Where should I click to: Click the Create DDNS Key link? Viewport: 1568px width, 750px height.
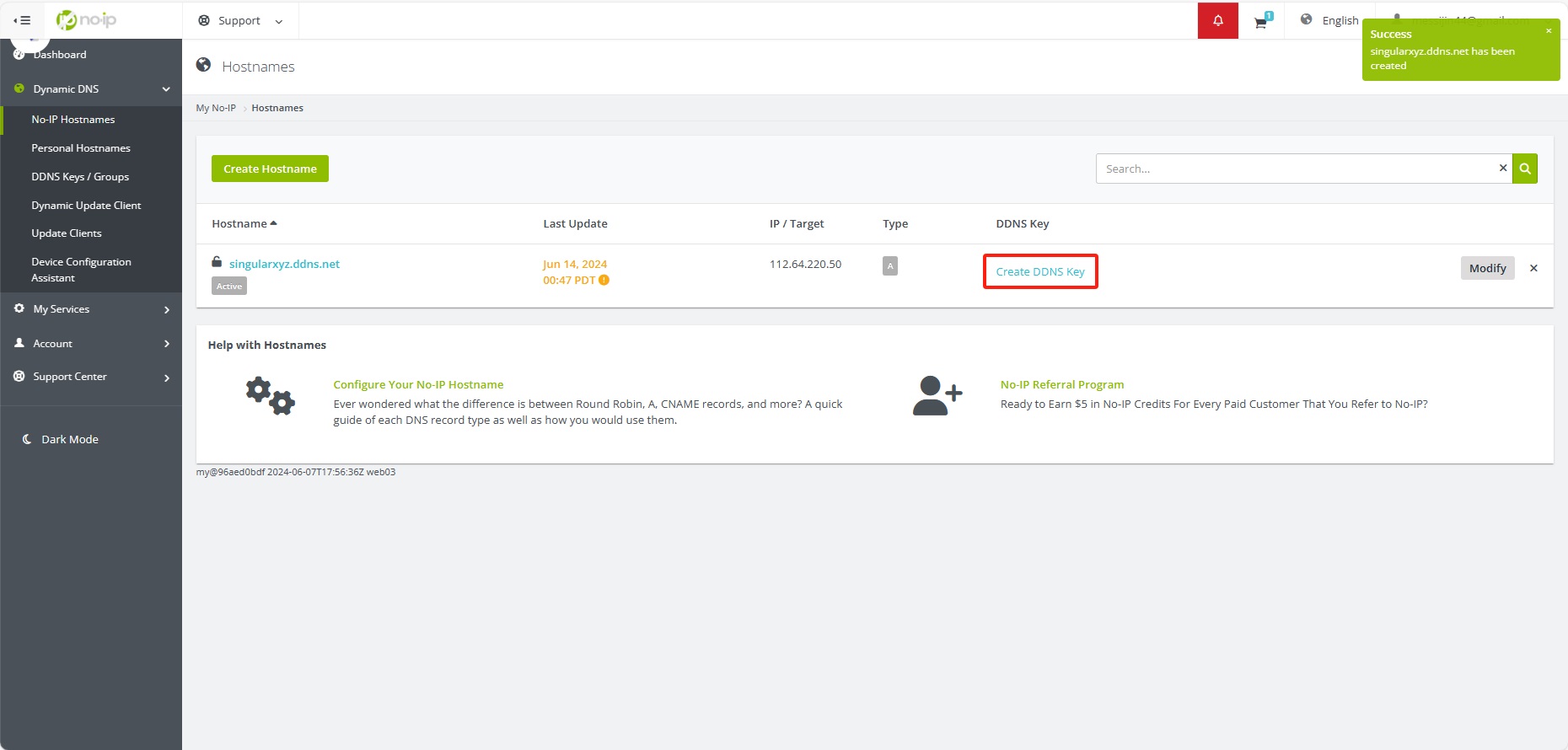tap(1040, 271)
